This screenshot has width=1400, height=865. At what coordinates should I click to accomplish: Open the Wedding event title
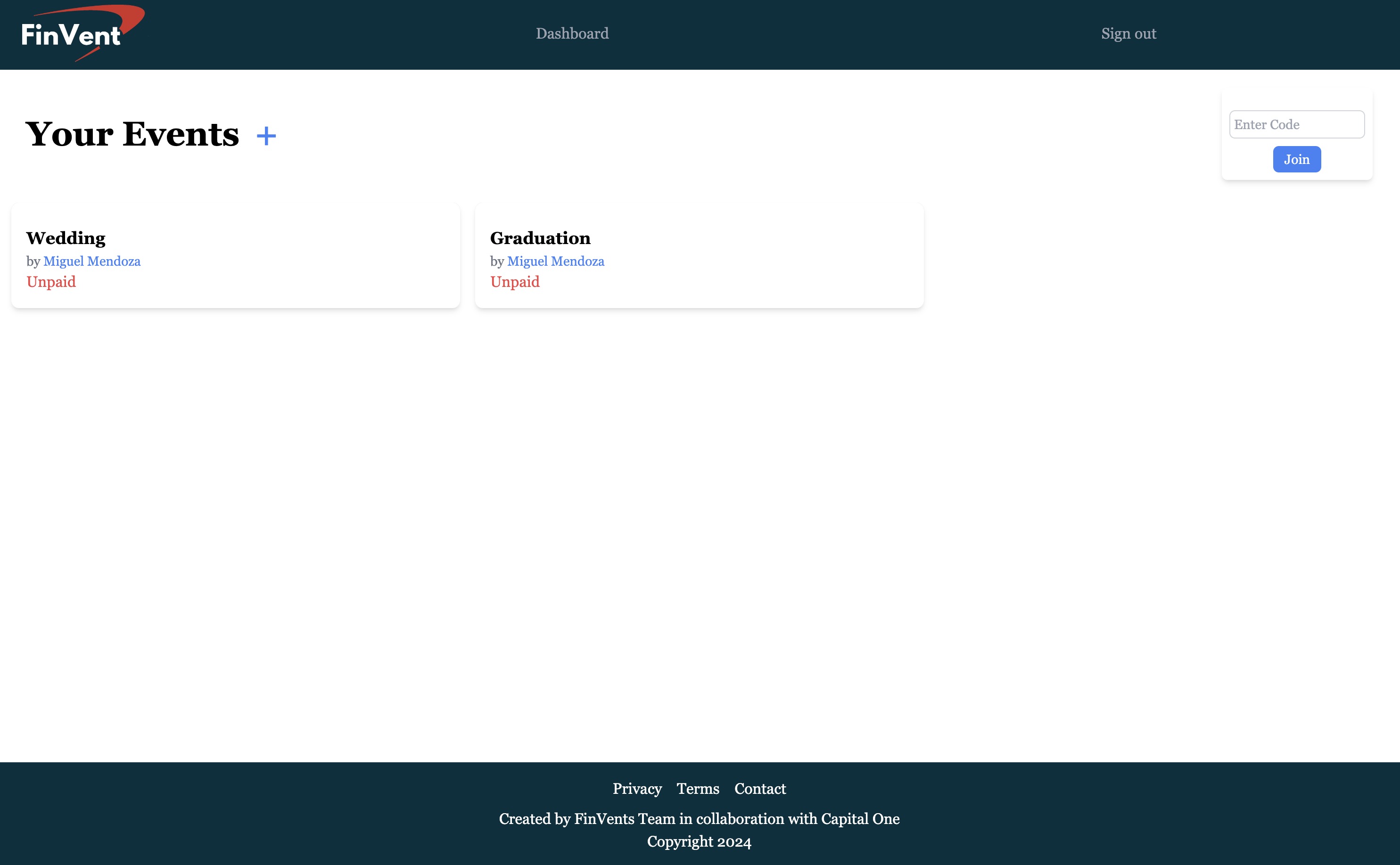pos(66,238)
